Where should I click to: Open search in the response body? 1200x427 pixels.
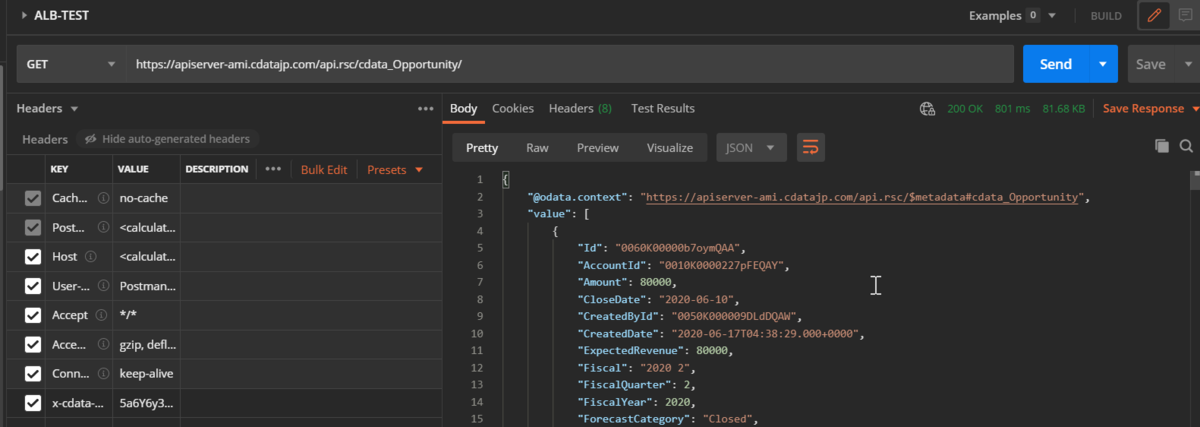1186,146
